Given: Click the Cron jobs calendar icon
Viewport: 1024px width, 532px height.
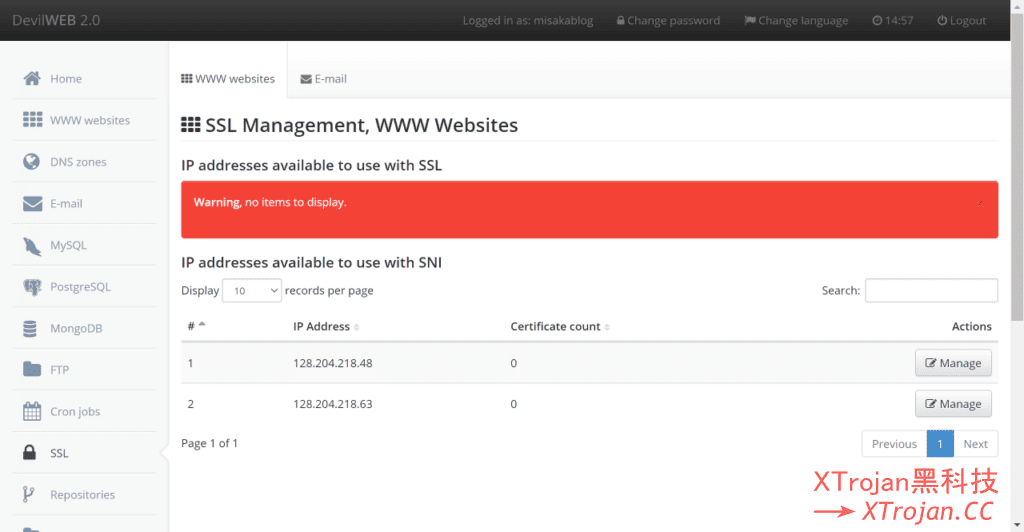Looking at the screenshot, I should click(x=32, y=412).
